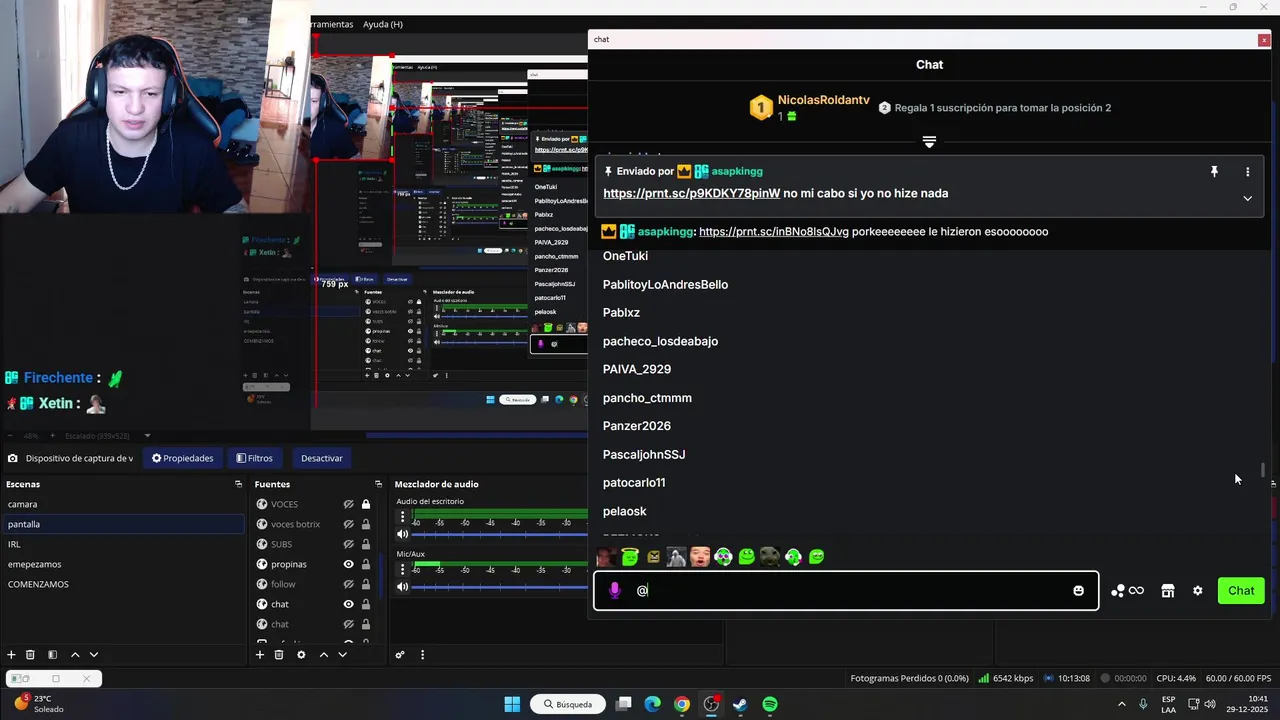Open Mic/Aux three-dot menu
This screenshot has height=720, width=1280.
coord(403,569)
